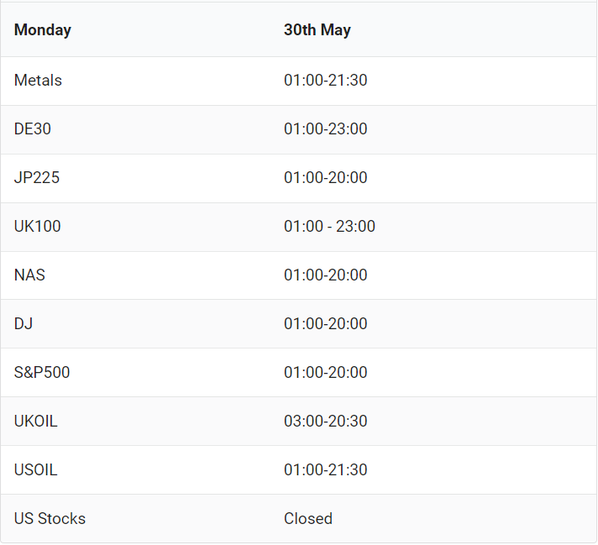
Task: Click the US Stocks Closed status
Action: (308, 519)
